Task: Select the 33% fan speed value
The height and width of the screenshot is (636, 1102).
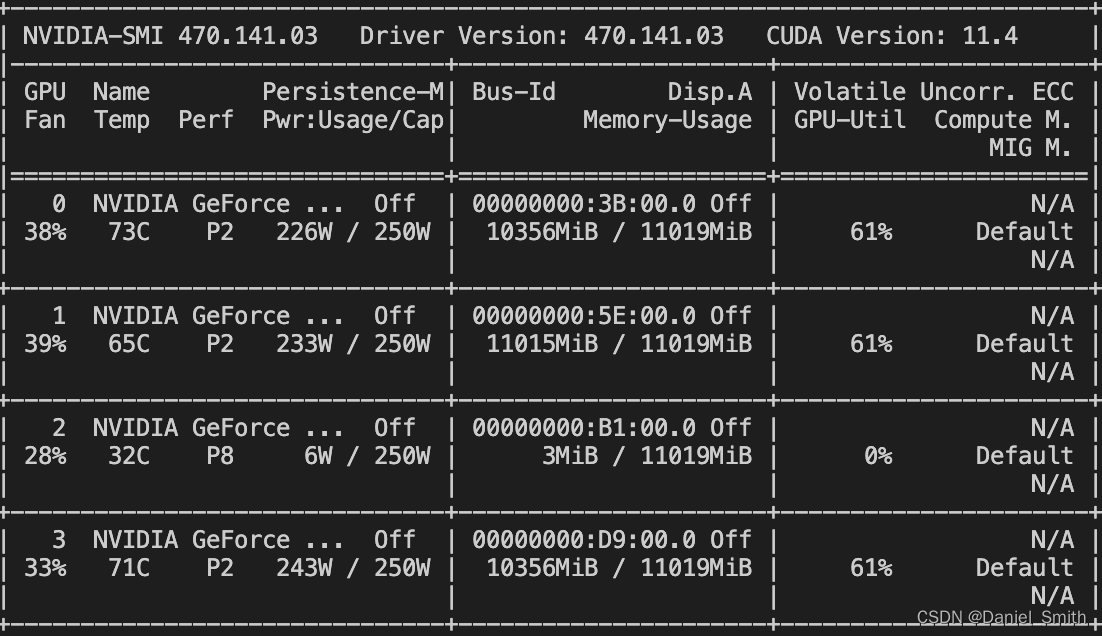Action: (x=45, y=569)
